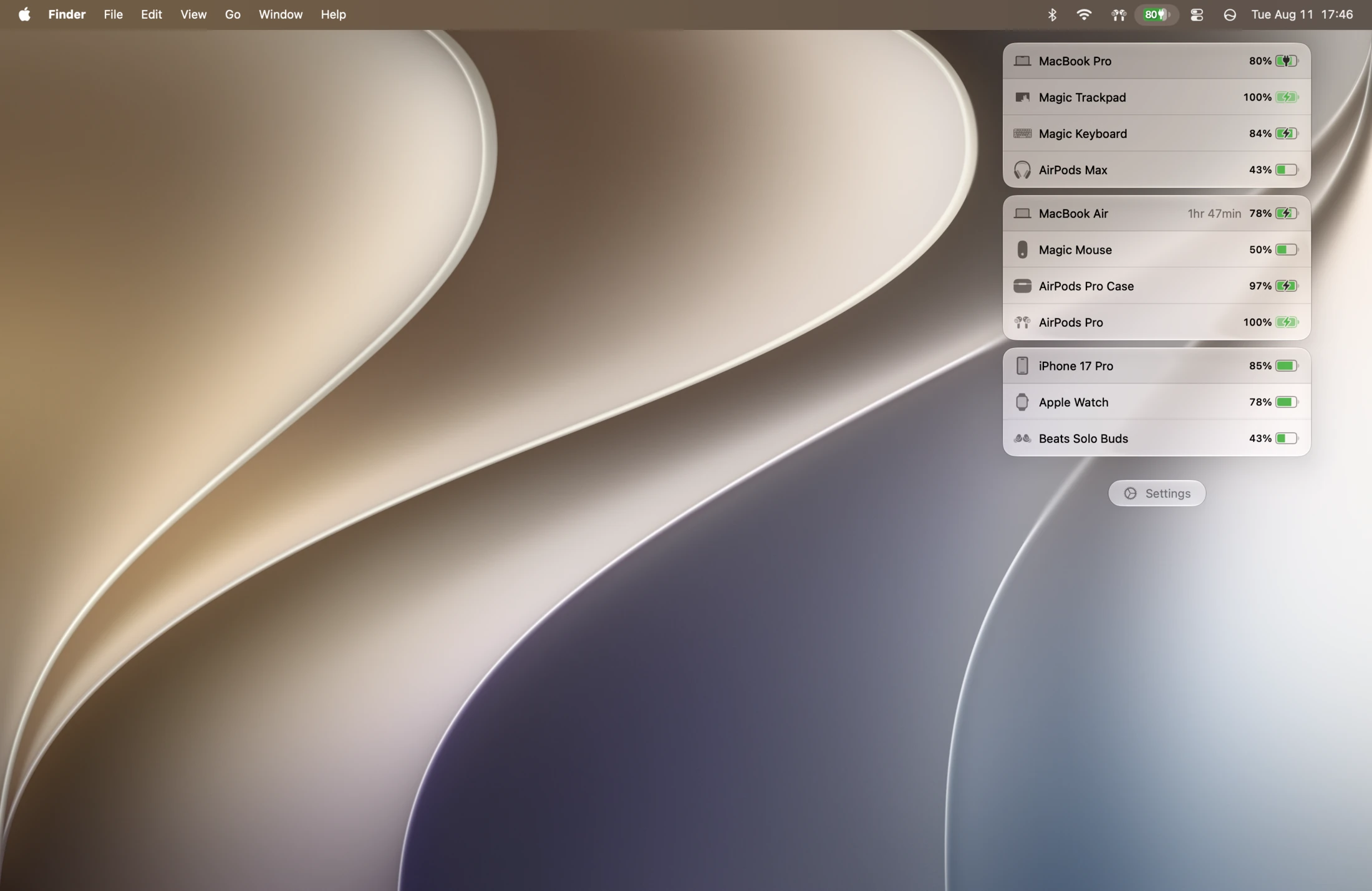Select the "Beats Solo Buds" device name
Screen dimensions: 1372x891
pyautogui.click(x=1083, y=438)
